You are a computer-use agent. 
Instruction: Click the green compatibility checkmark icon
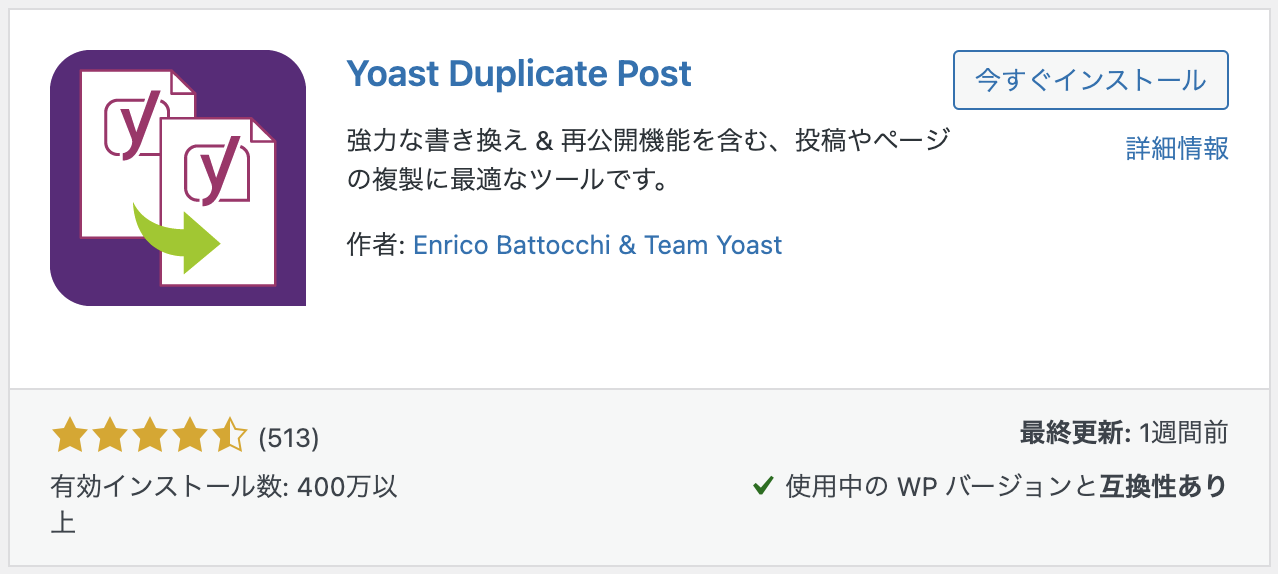pos(763,487)
